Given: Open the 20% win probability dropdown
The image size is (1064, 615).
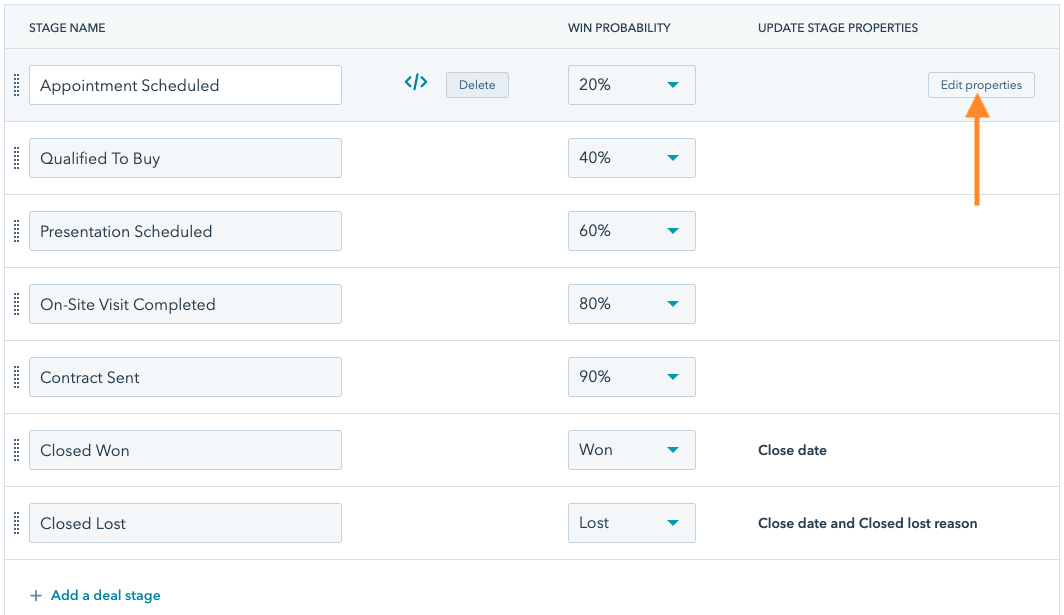Looking at the screenshot, I should tap(631, 85).
